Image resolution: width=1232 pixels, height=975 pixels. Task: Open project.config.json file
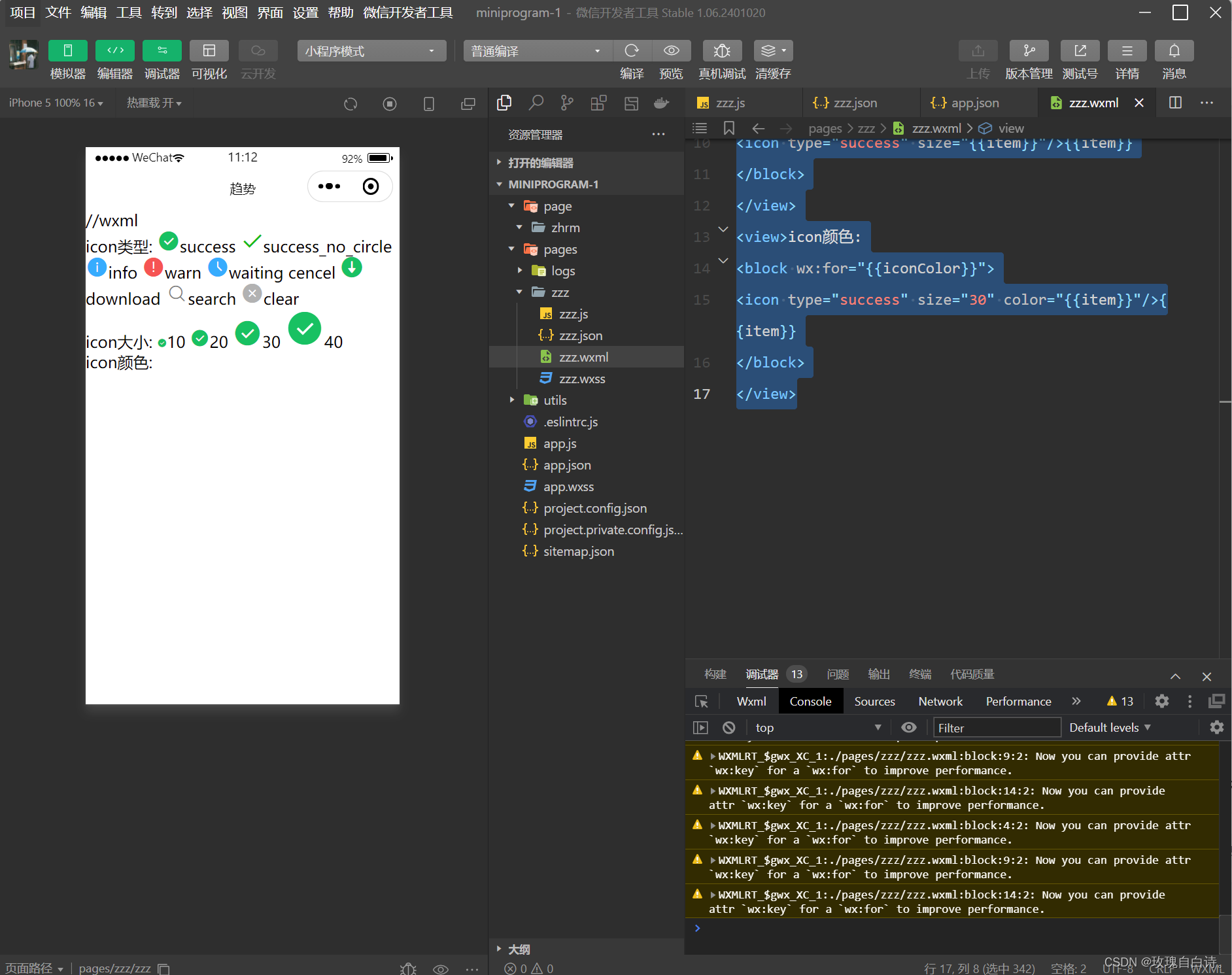tap(587, 508)
